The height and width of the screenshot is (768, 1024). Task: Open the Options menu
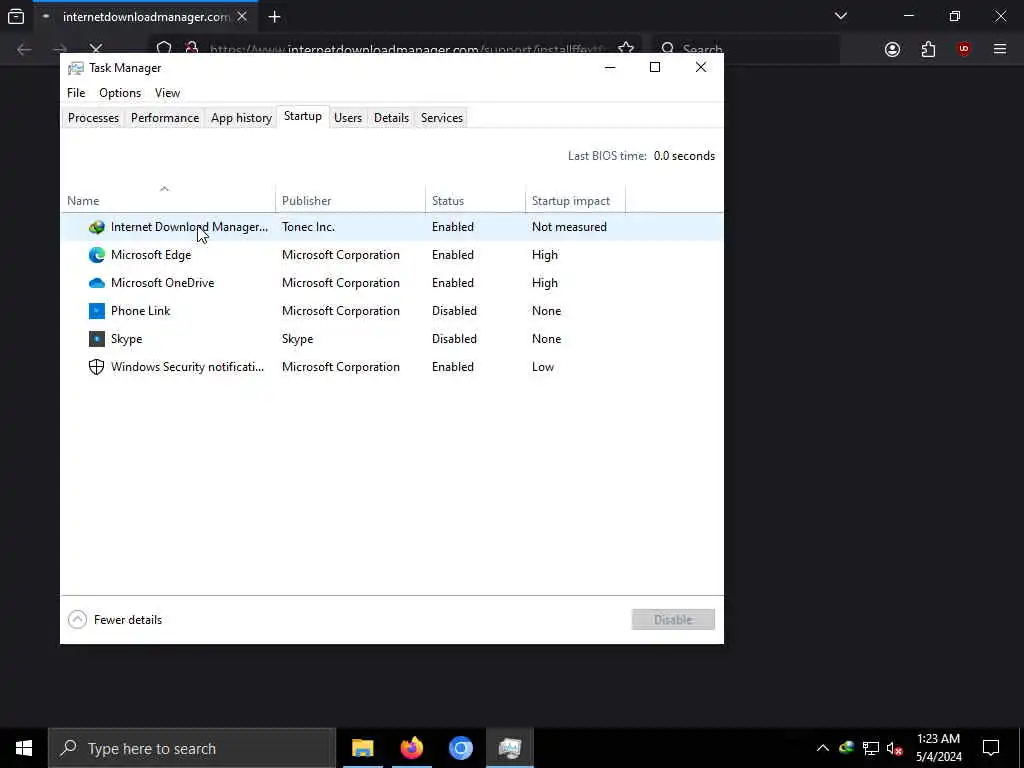pos(120,93)
